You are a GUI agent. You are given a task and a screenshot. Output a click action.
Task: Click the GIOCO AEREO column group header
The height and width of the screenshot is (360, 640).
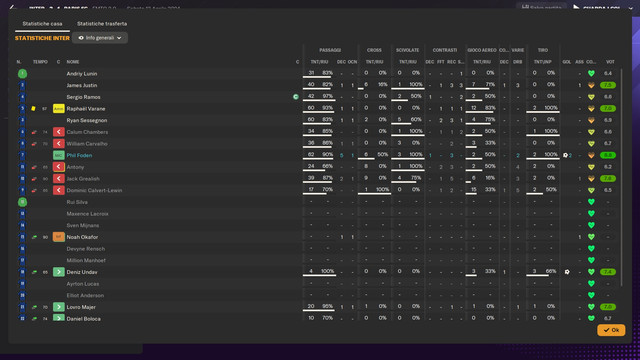point(482,50)
